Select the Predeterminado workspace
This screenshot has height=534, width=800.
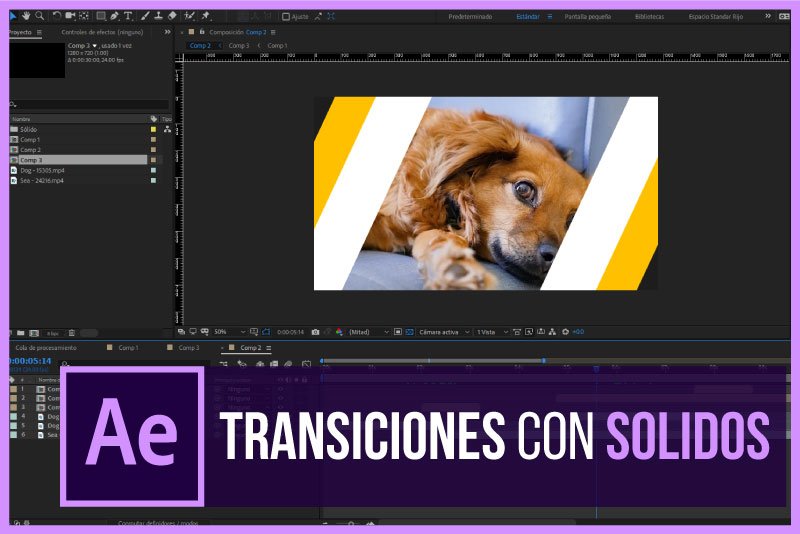(x=470, y=17)
